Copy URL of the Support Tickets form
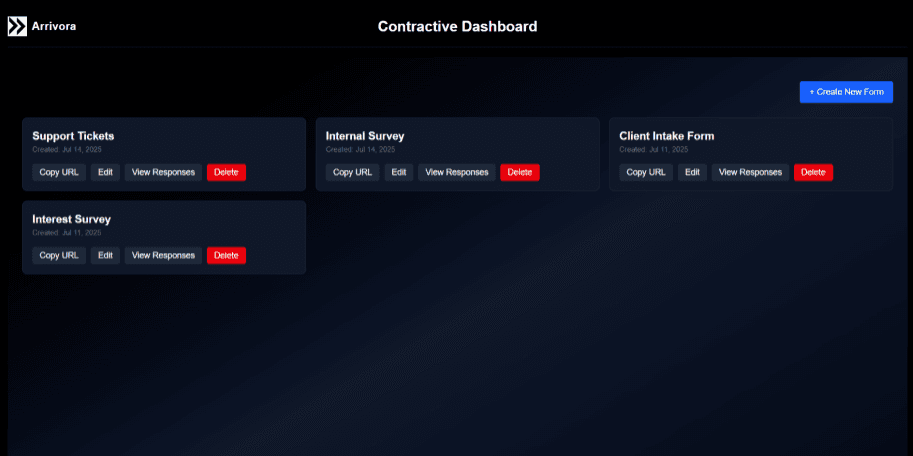 [x=59, y=172]
